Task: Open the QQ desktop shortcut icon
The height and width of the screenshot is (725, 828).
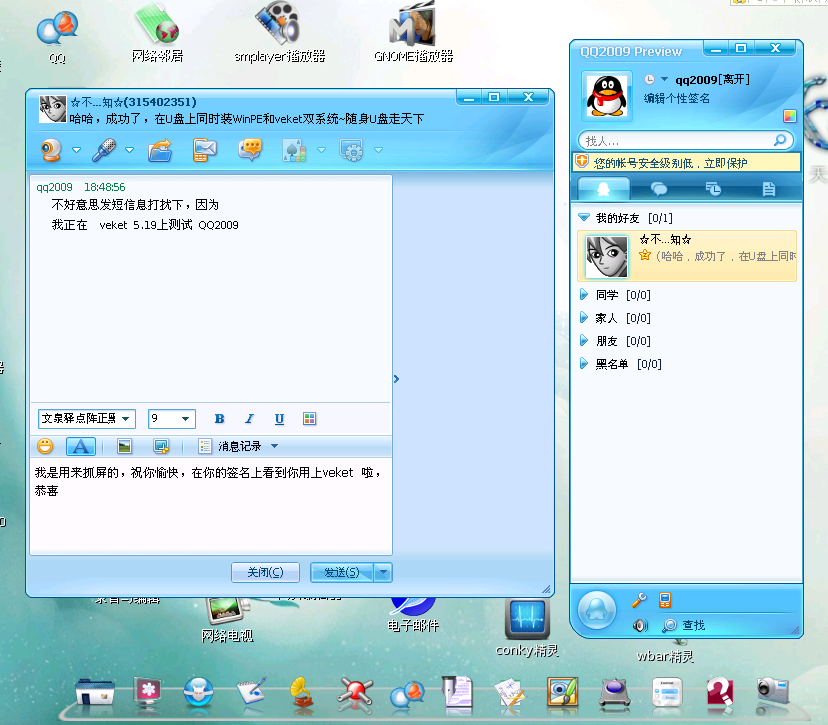Action: [58, 36]
